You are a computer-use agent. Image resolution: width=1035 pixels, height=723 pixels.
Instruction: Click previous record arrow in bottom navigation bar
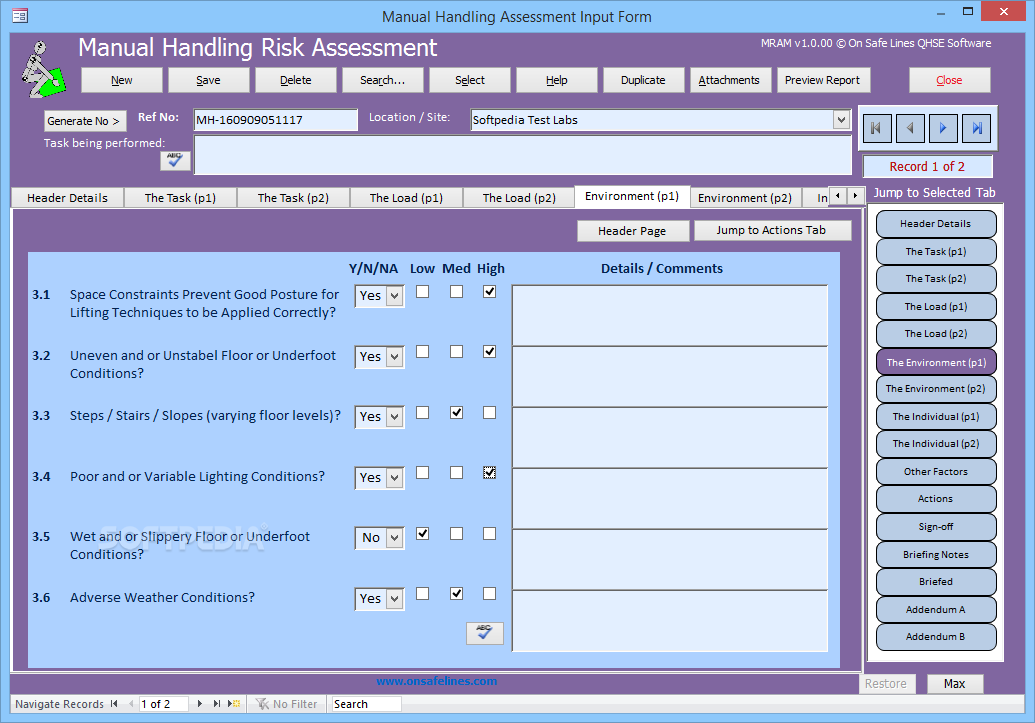131,704
